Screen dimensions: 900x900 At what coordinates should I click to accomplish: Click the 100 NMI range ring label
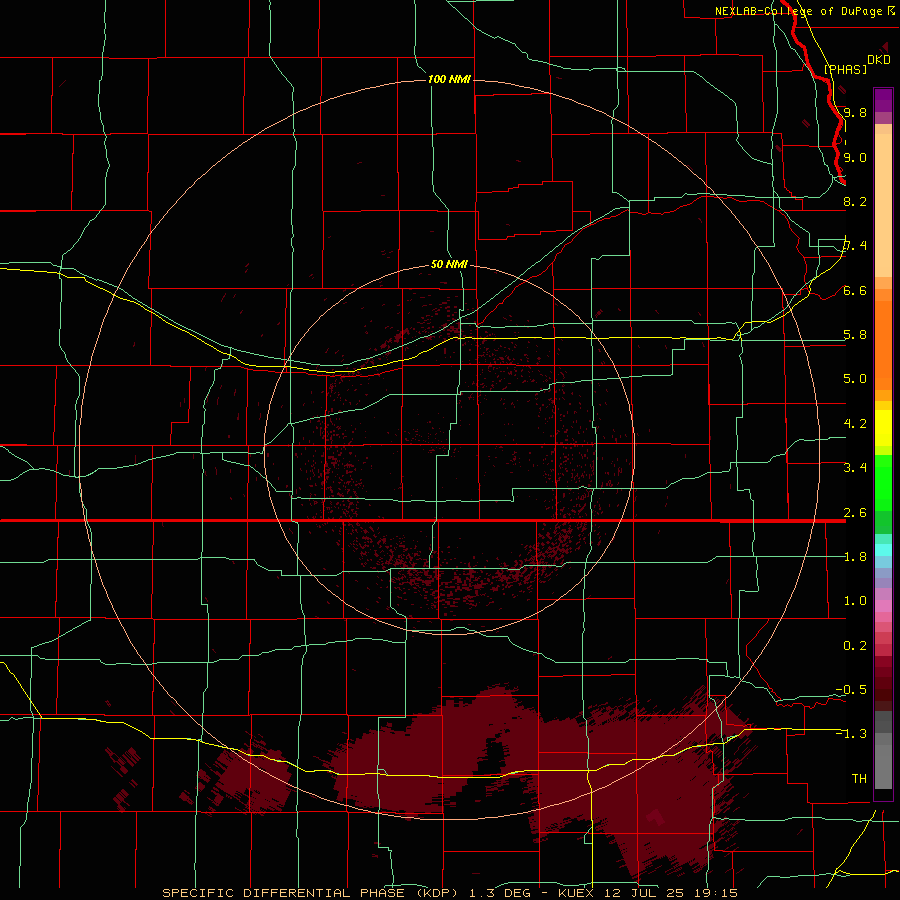pyautogui.click(x=449, y=79)
